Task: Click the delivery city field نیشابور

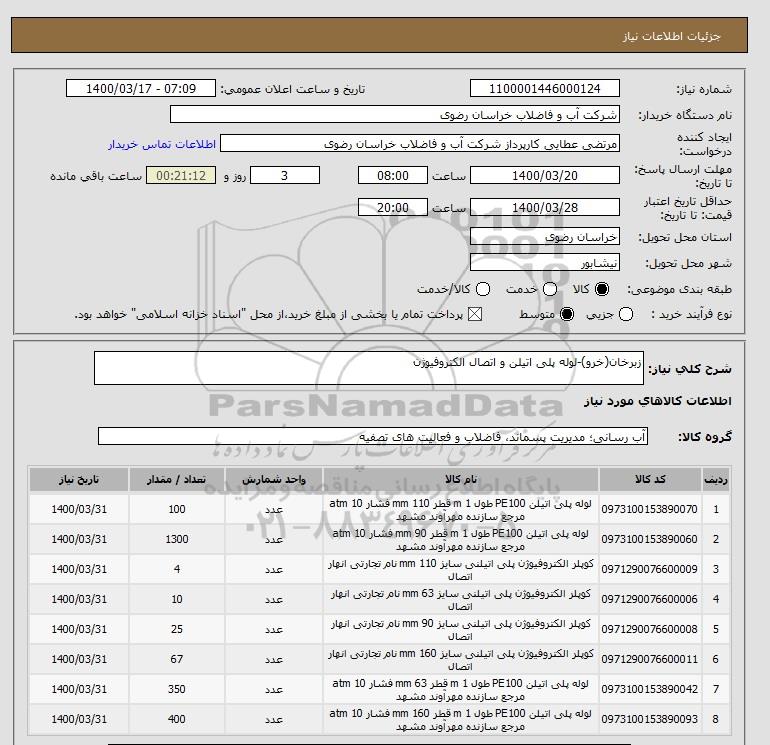Action: pyautogui.click(x=545, y=263)
